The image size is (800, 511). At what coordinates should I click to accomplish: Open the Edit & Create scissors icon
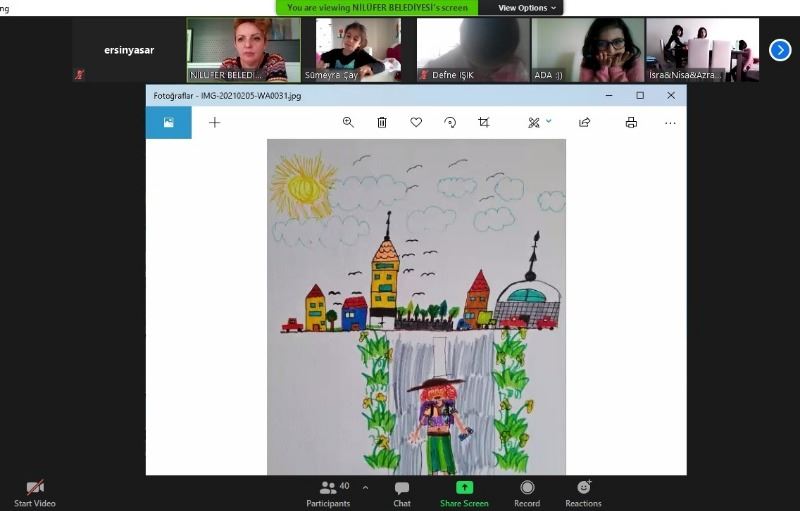[x=534, y=122]
